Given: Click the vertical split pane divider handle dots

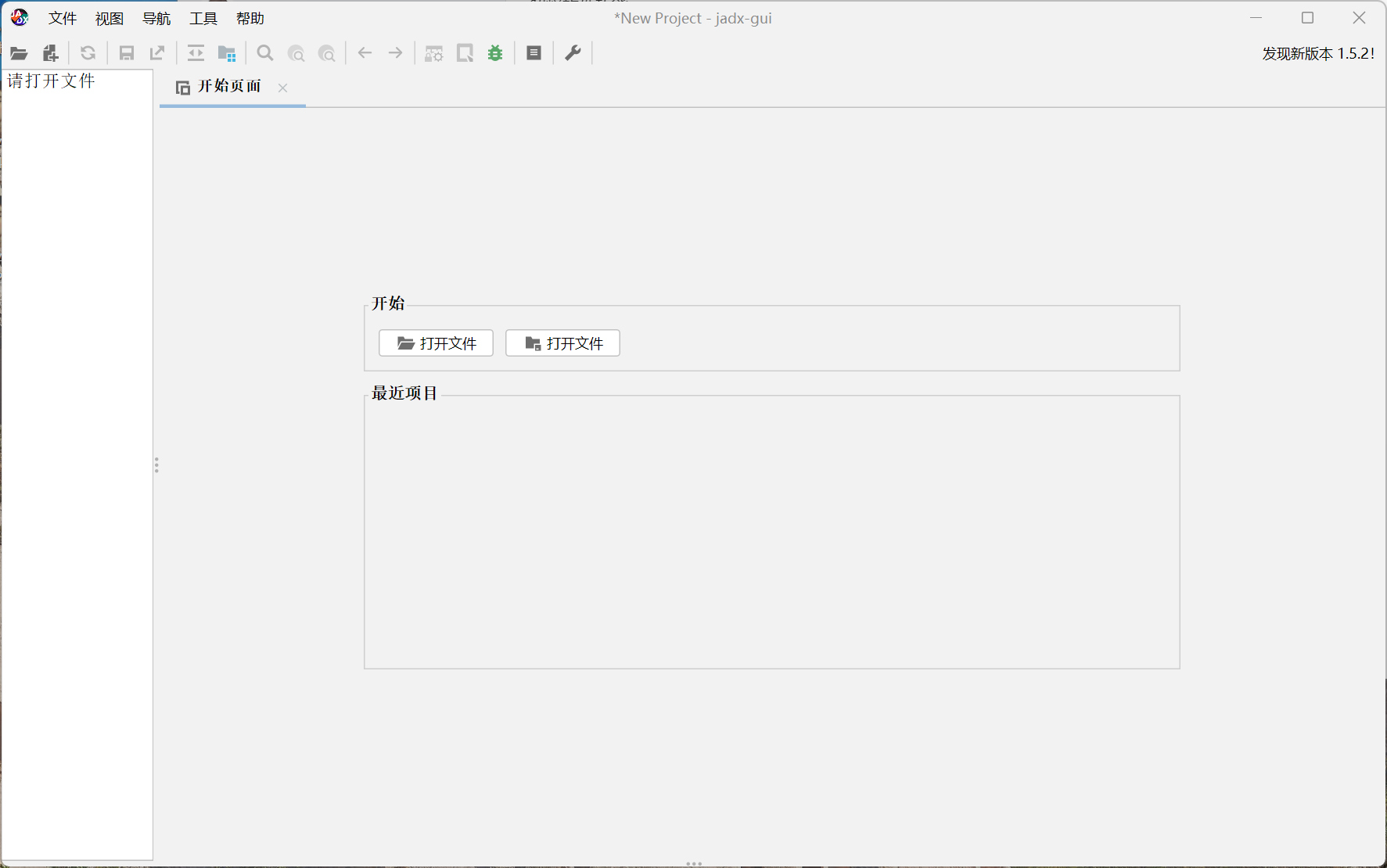Looking at the screenshot, I should [156, 465].
